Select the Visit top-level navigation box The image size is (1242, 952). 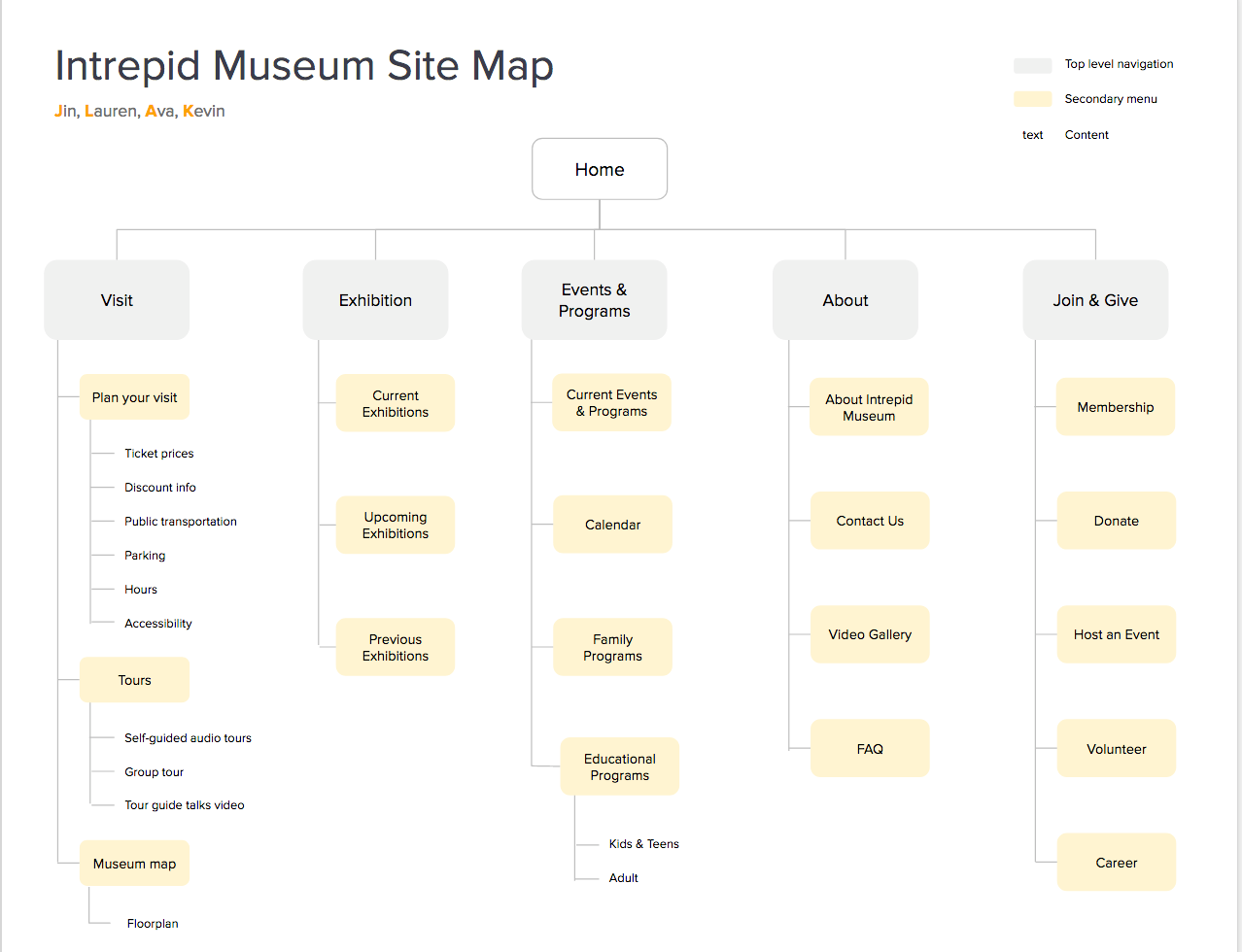(x=117, y=300)
